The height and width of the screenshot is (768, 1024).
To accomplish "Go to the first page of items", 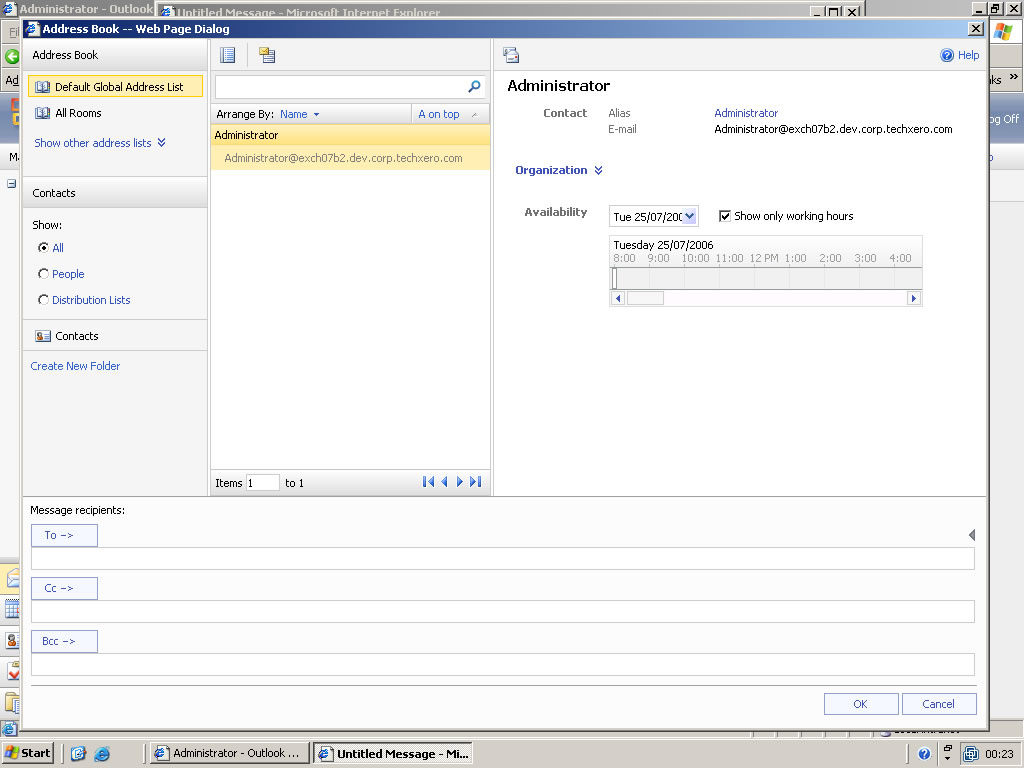I will tap(428, 482).
